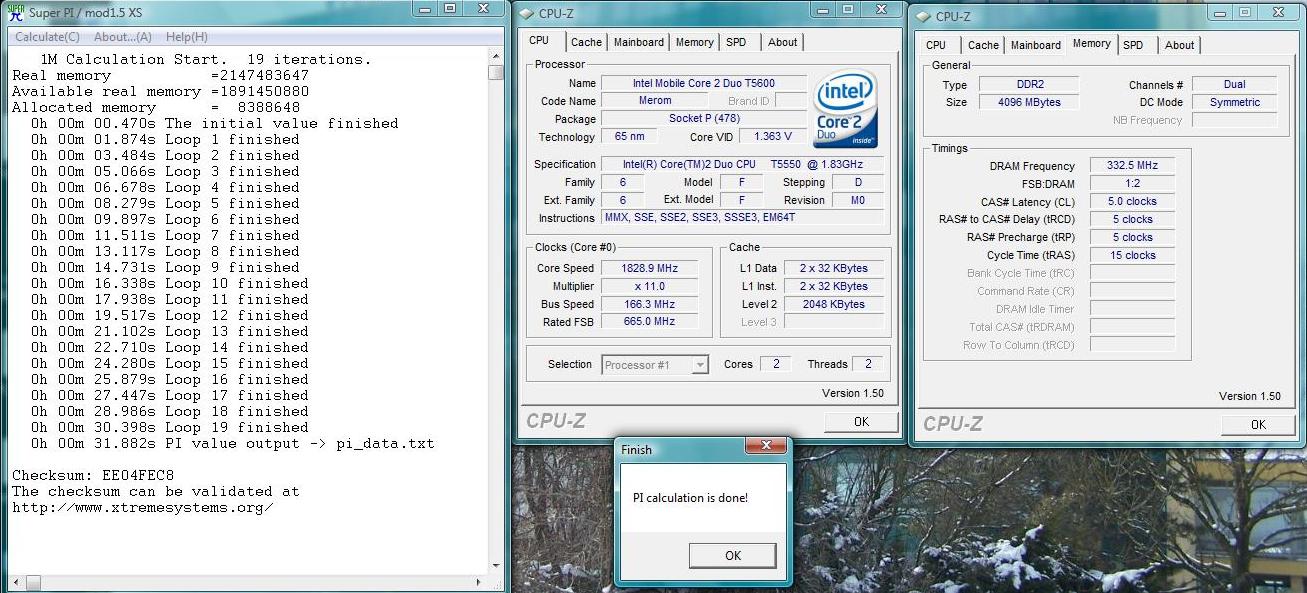Click the Technology value 65 nm

click(x=629, y=137)
